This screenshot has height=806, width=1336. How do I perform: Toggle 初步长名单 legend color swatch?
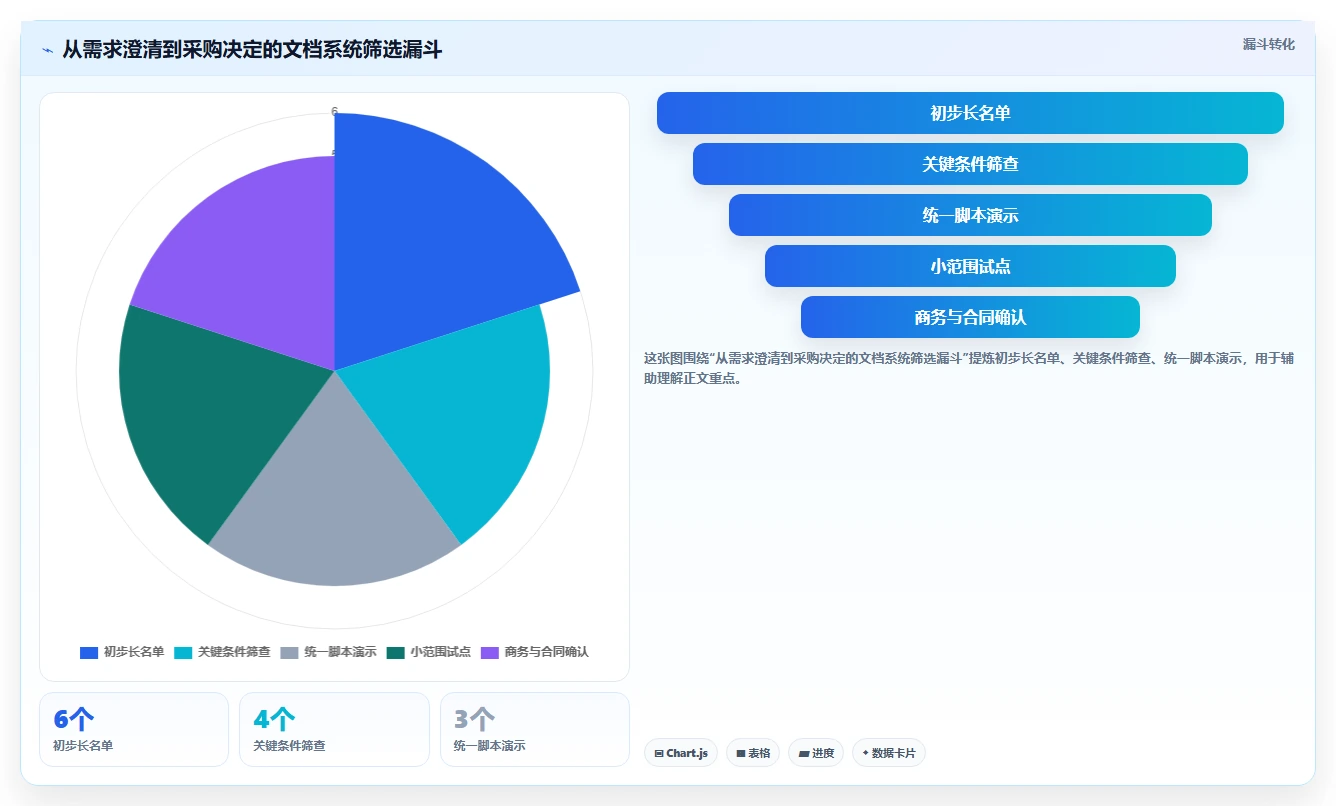pos(89,652)
